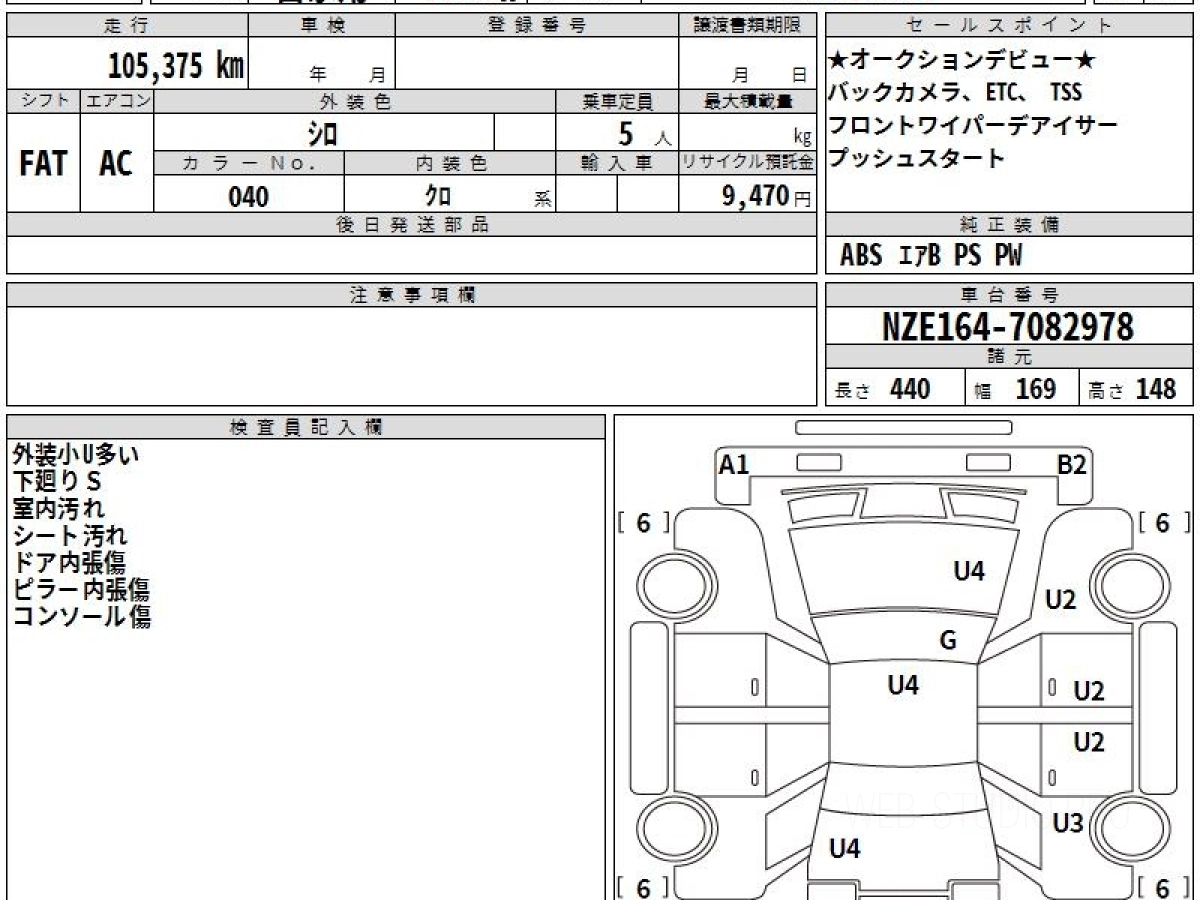Viewport: 1200px width, 900px height.
Task: Click the 最大積載量 header
Action: [748, 101]
